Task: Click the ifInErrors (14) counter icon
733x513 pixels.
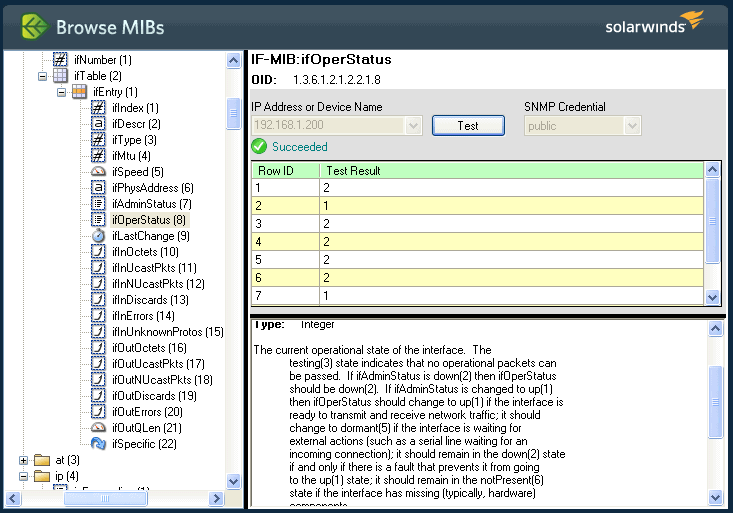Action: pyautogui.click(x=98, y=316)
